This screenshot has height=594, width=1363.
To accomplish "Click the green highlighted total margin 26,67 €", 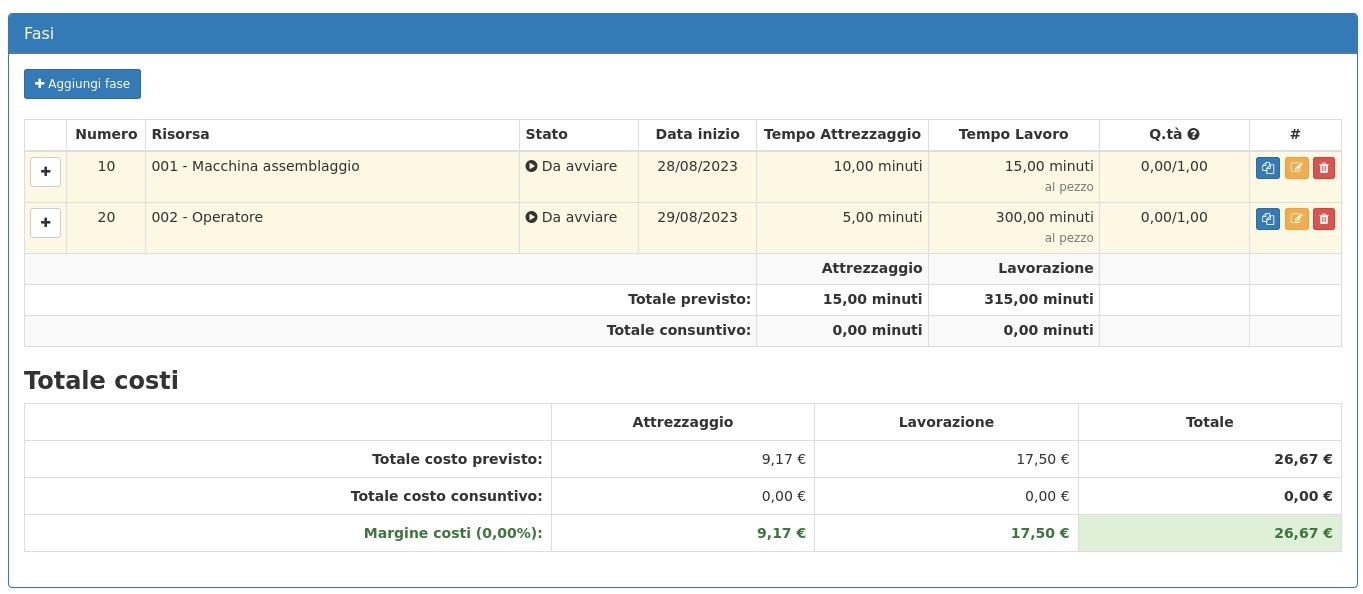I will (x=1302, y=534).
